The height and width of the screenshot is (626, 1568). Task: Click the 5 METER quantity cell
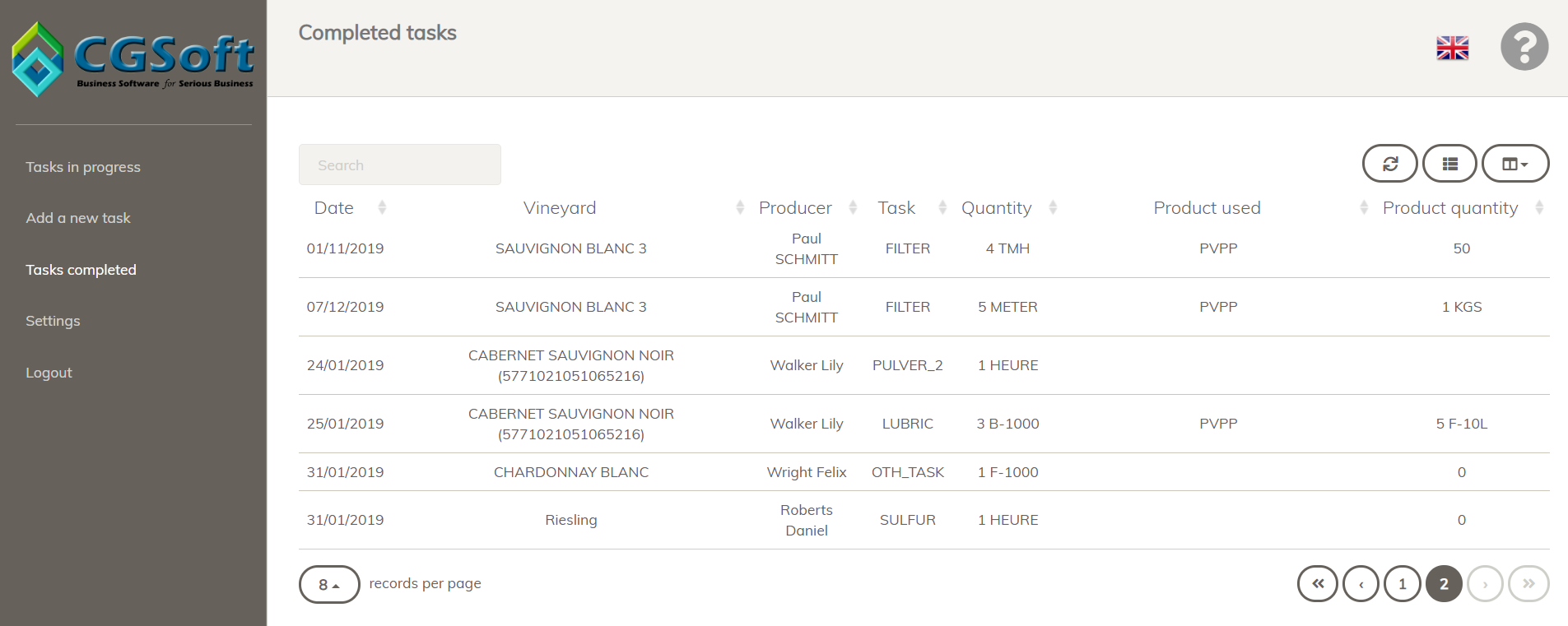point(1007,307)
